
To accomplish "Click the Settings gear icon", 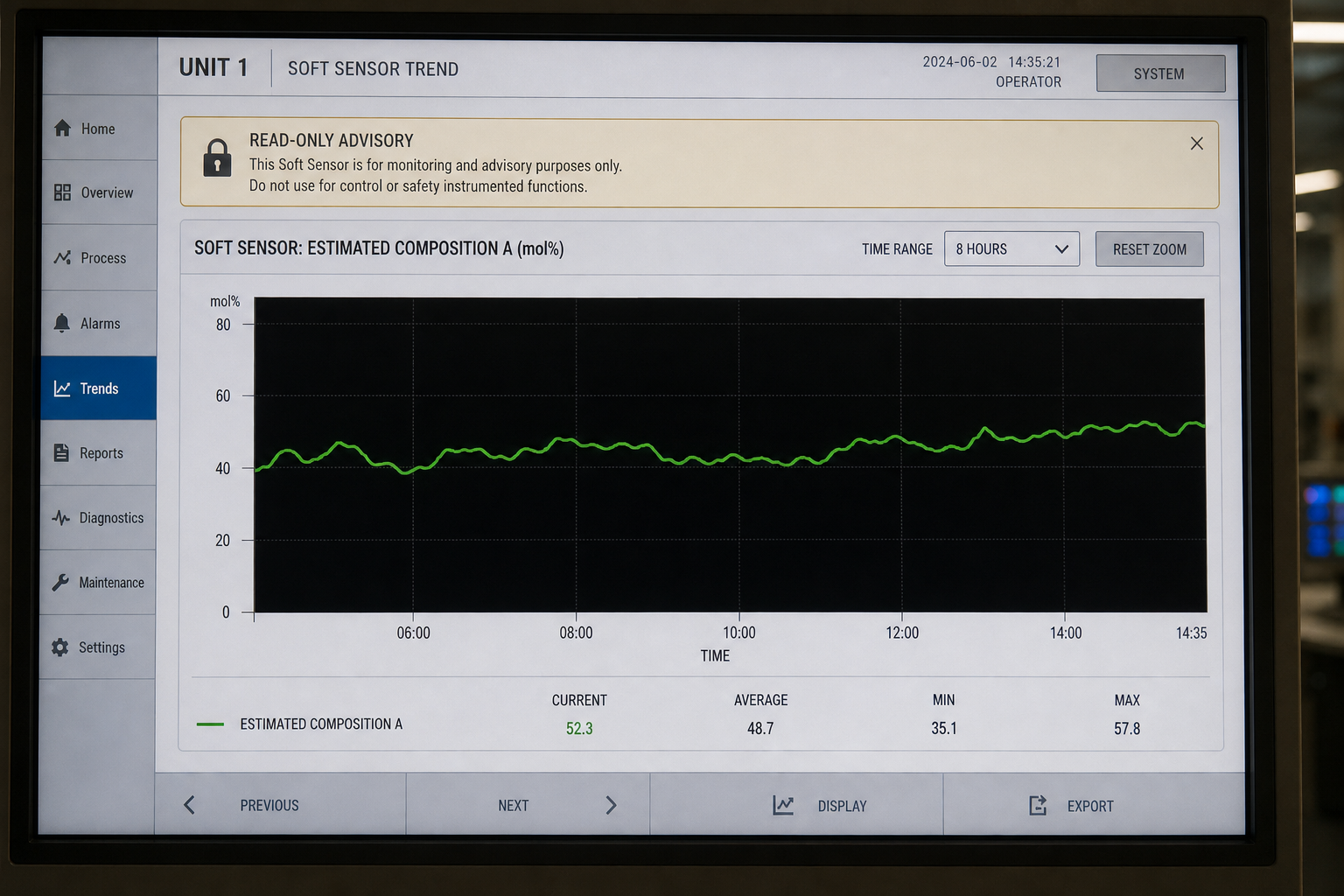I will pos(59,647).
